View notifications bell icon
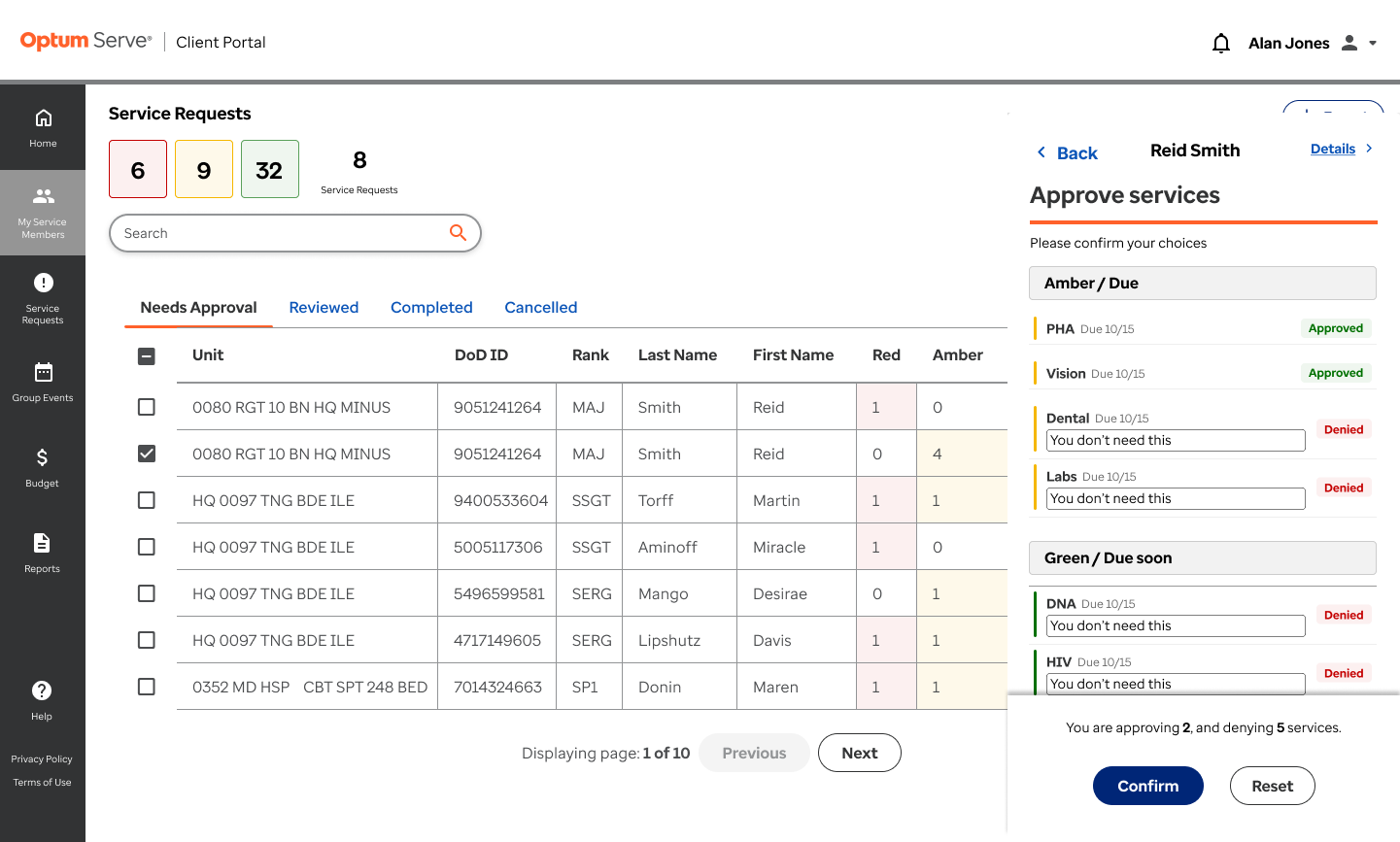This screenshot has width=1400, height=842. (1221, 43)
